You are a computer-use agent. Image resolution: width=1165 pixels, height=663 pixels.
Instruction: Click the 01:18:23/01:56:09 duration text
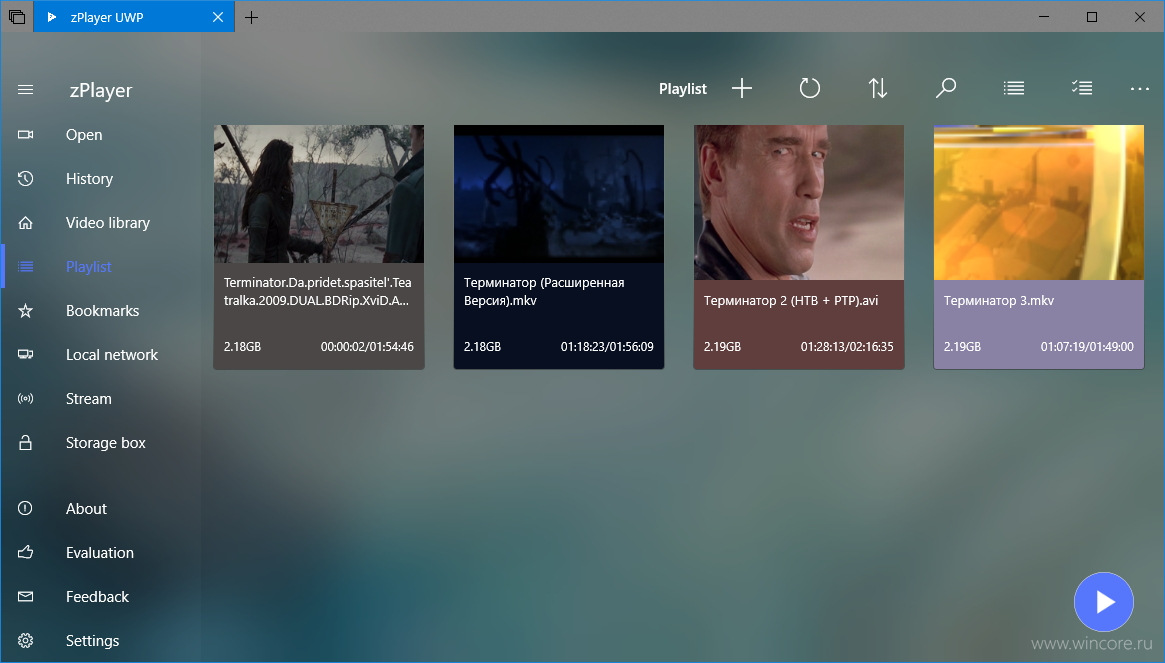(x=607, y=346)
